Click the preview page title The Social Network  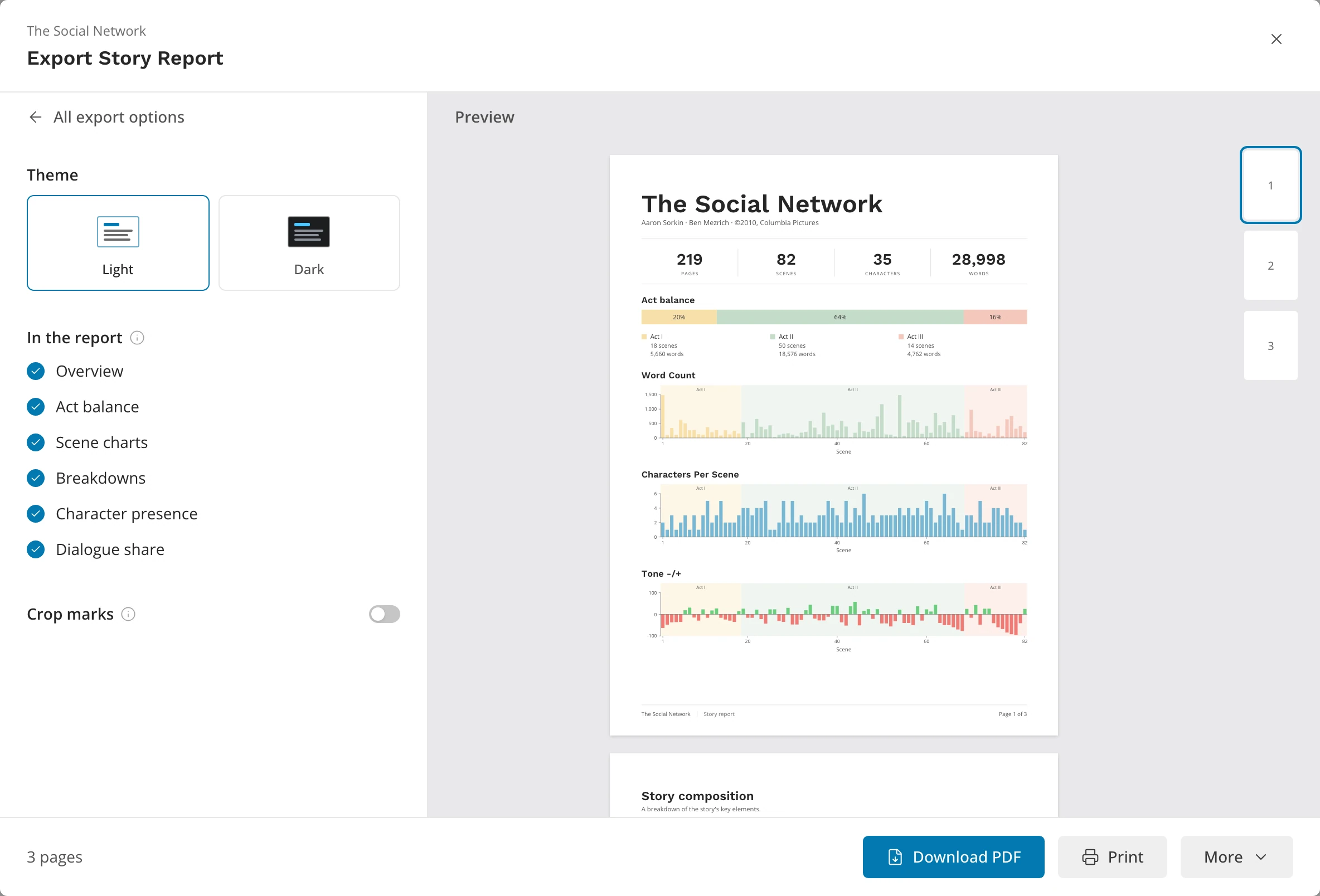(x=761, y=204)
